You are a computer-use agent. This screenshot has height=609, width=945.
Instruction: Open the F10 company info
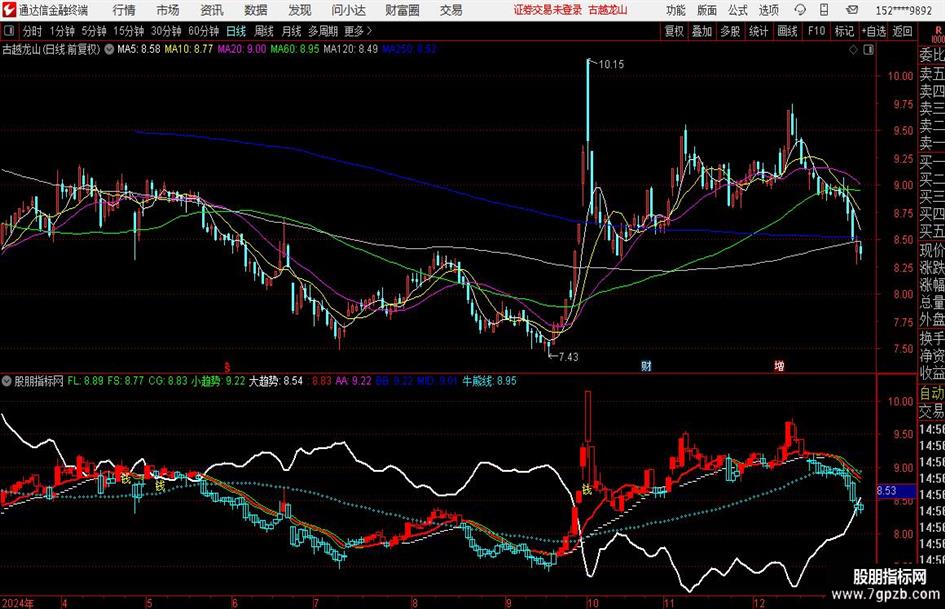[x=816, y=31]
